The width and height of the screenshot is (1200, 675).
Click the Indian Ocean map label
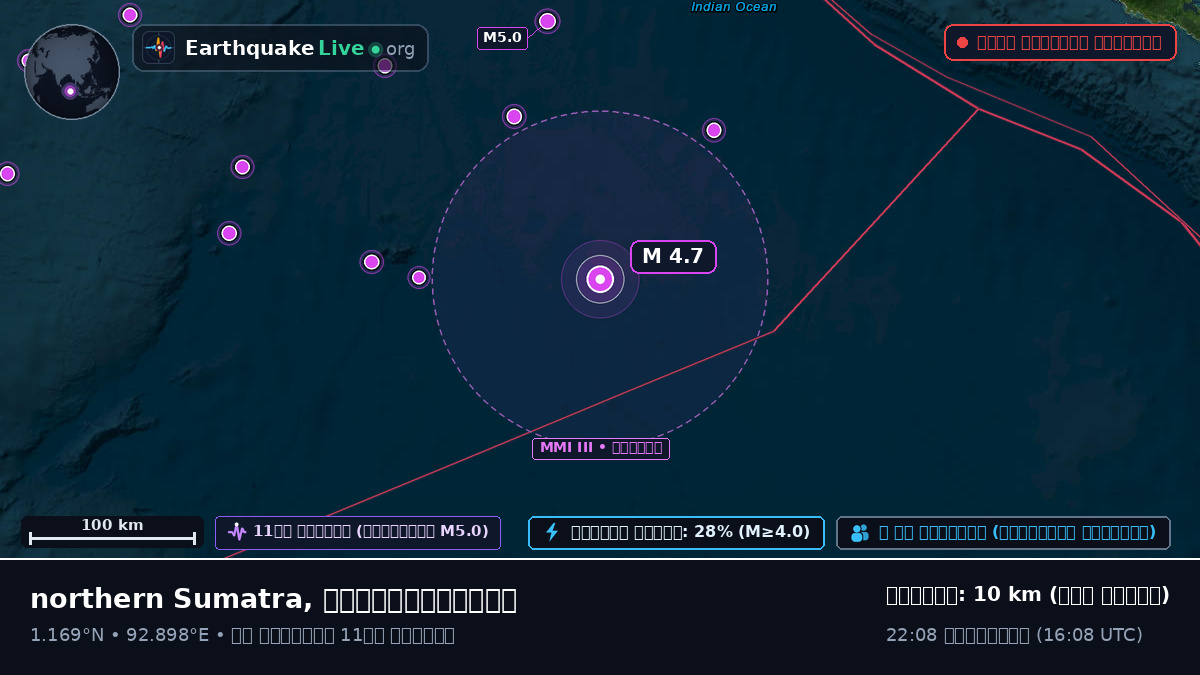tap(734, 7)
